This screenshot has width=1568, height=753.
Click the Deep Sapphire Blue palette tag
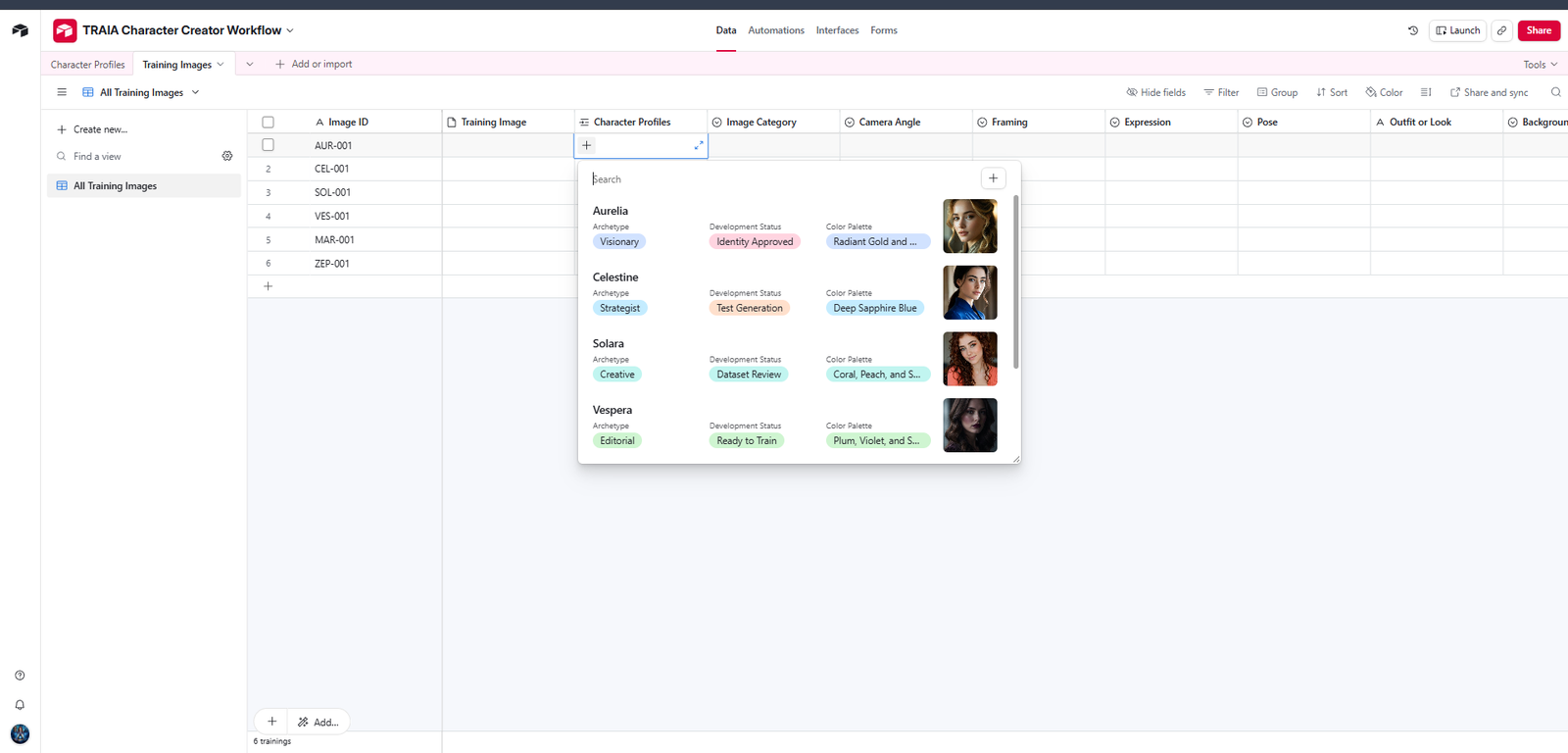click(x=875, y=308)
